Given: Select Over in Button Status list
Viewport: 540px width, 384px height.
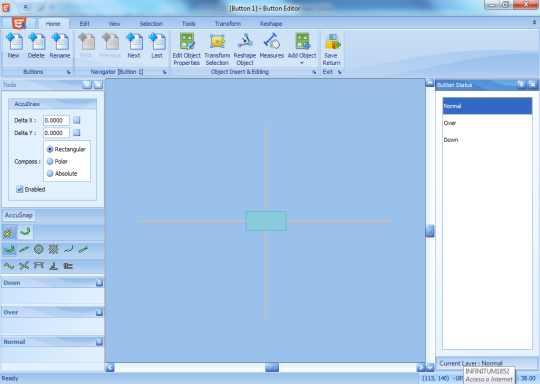Looking at the screenshot, I should tap(487, 123).
